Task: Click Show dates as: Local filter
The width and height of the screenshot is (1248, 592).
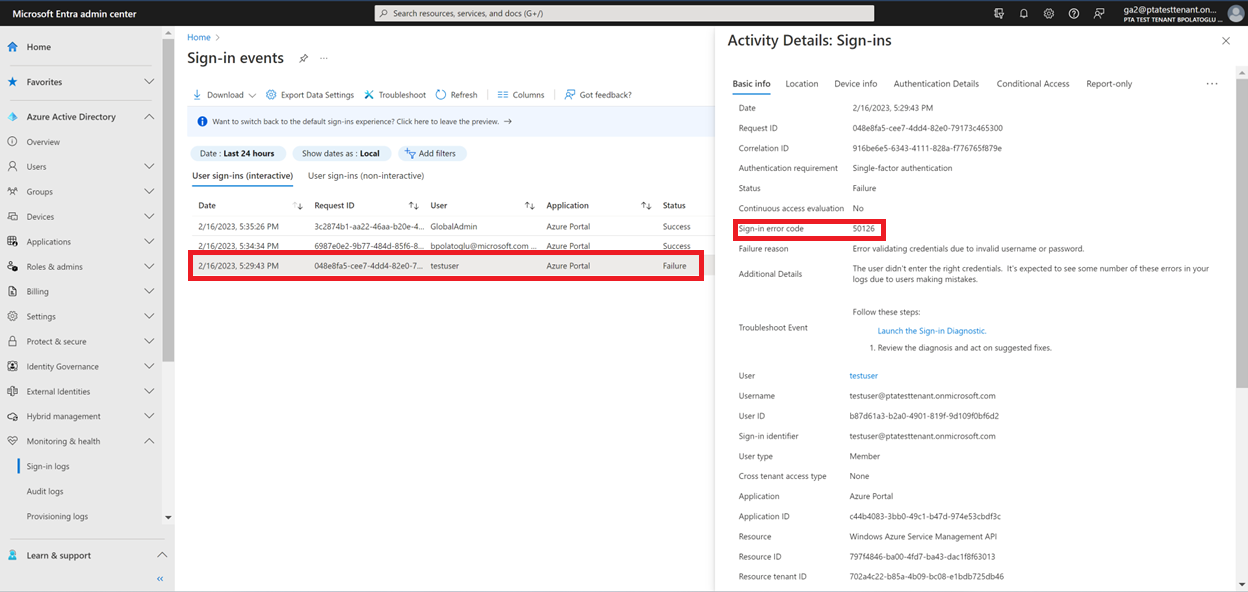Action: [341, 153]
